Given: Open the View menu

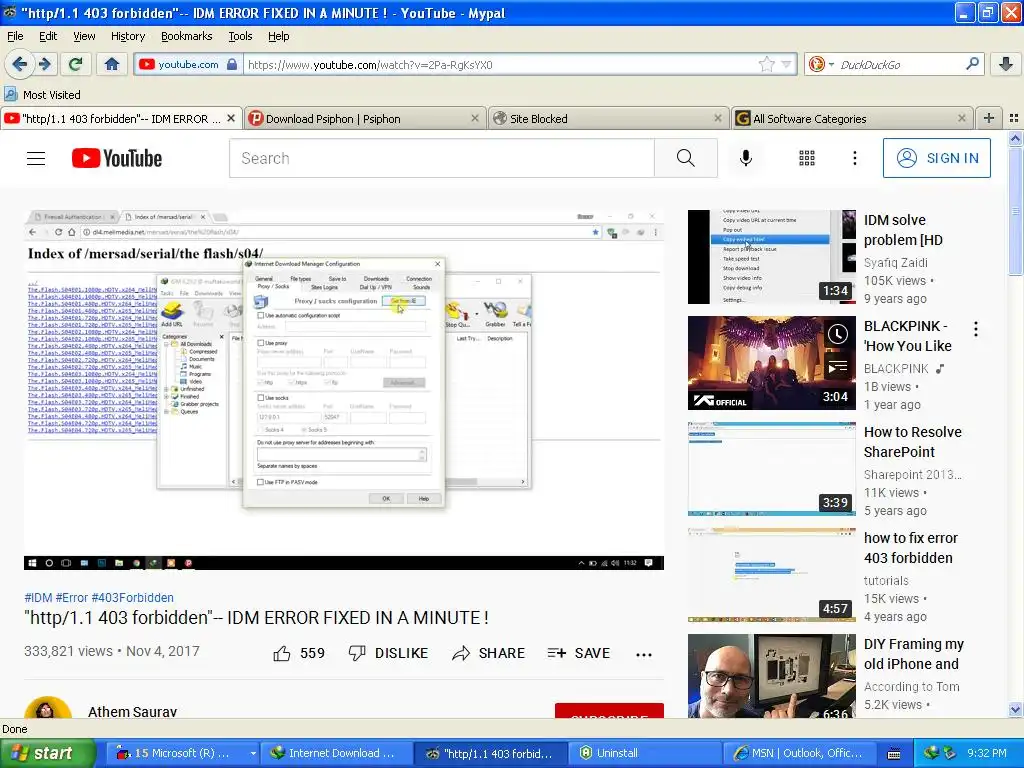Looking at the screenshot, I should coord(84,36).
